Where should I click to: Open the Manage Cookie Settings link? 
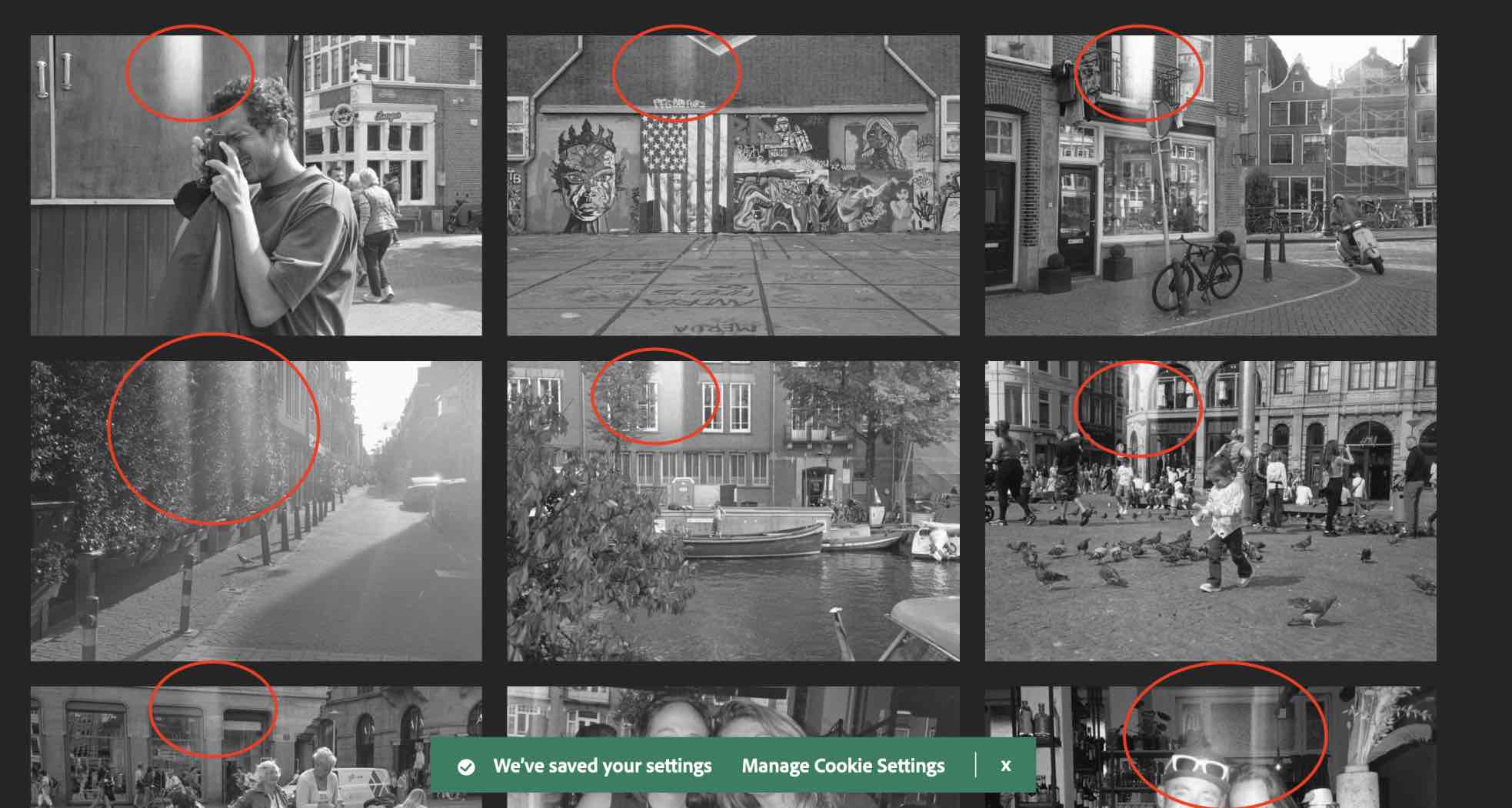[x=843, y=766]
